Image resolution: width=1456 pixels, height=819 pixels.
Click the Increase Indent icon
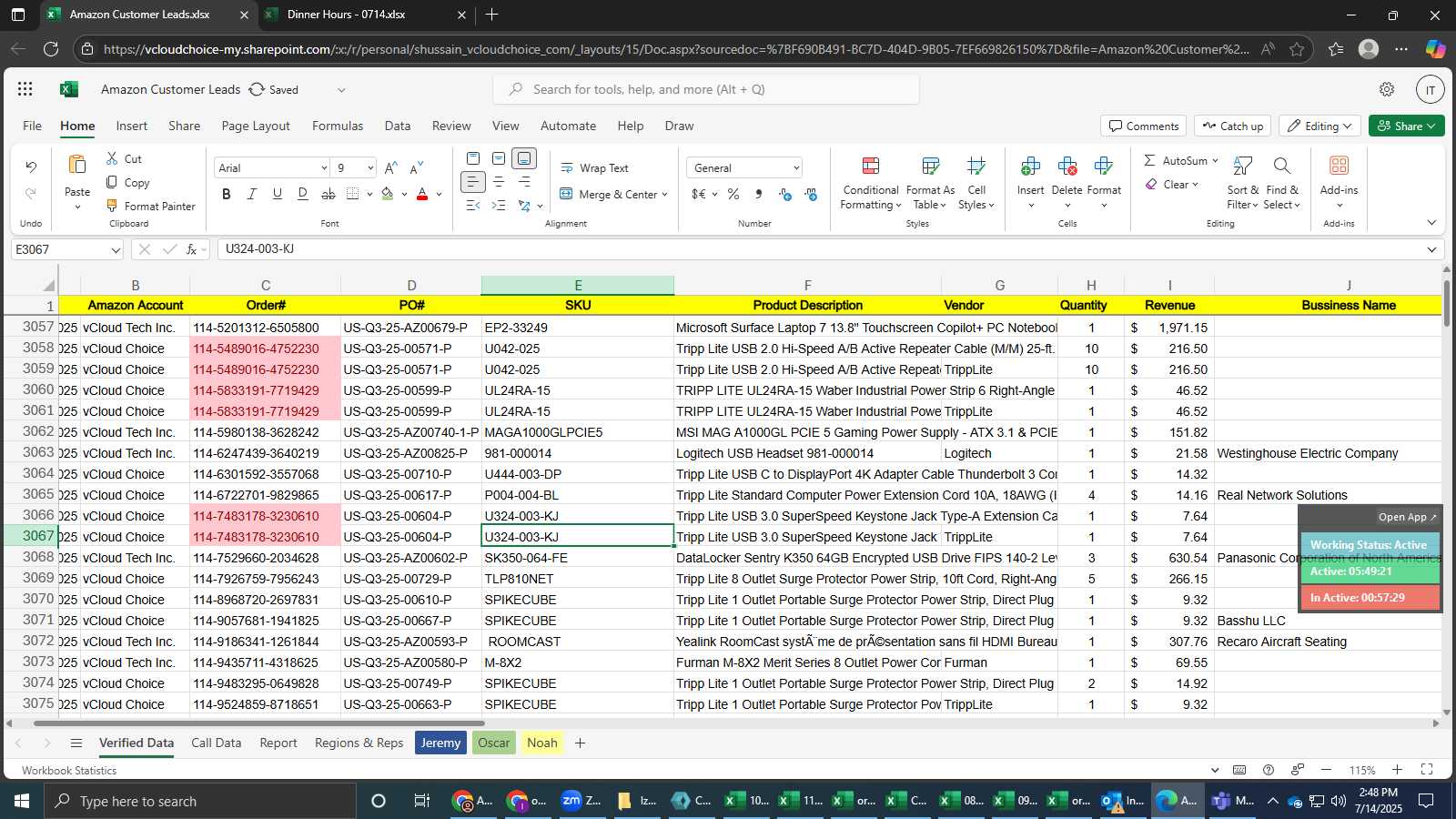(499, 206)
